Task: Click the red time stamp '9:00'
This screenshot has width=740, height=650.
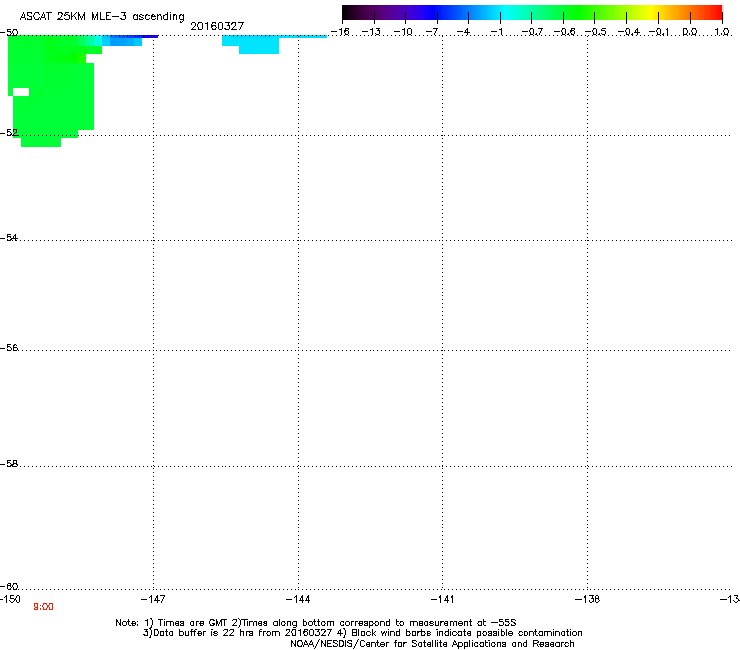Action: (x=43, y=607)
